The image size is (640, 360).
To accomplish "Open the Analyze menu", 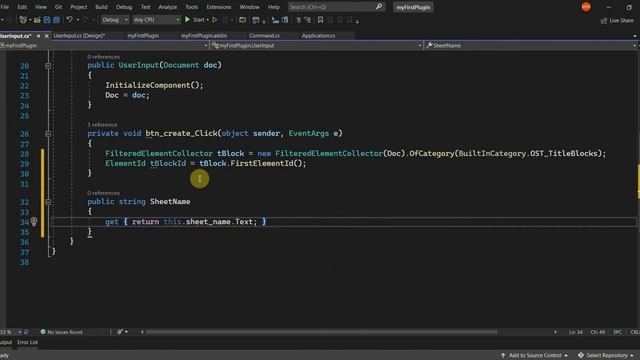I will (167, 7).
